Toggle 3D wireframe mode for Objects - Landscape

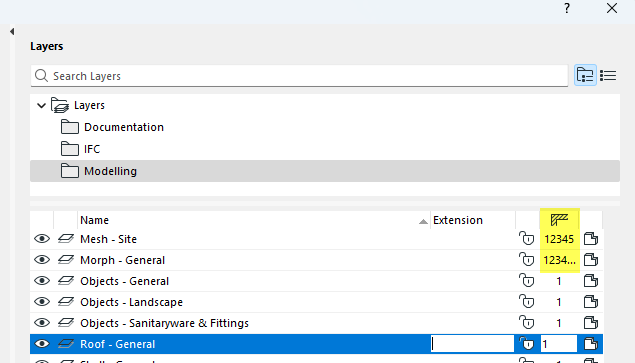pos(66,302)
